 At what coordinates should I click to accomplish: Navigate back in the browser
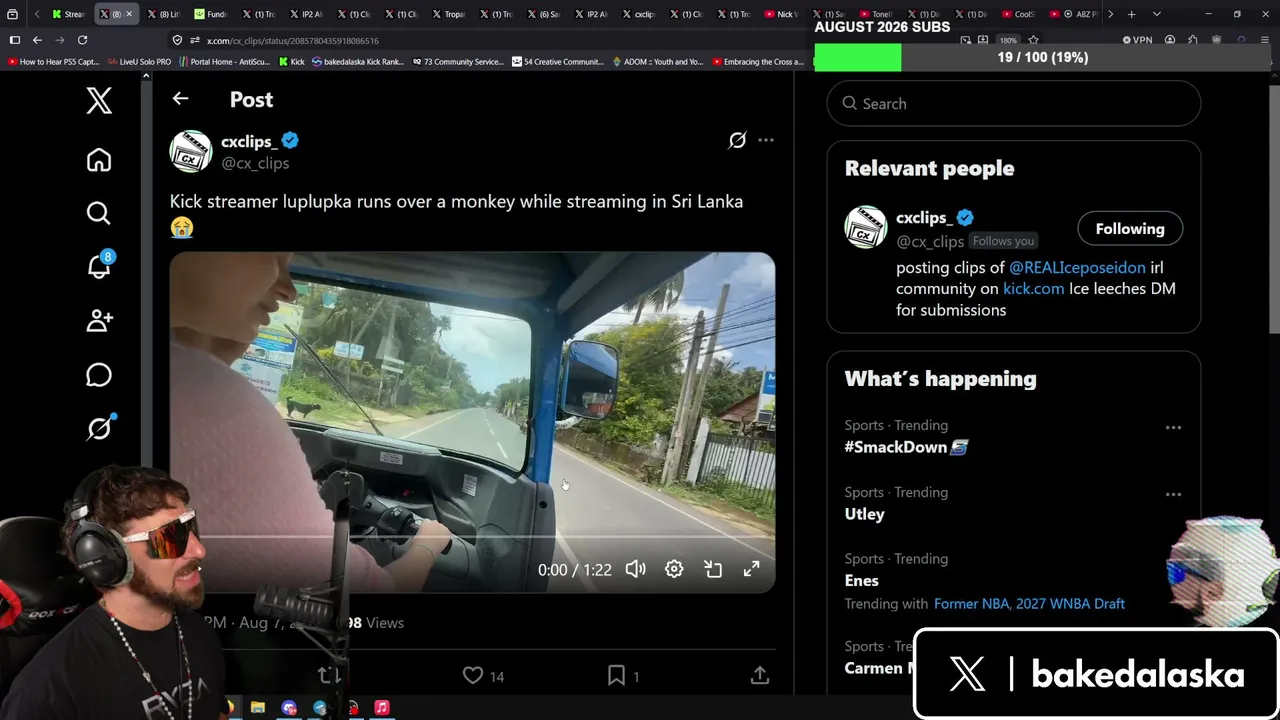click(37, 40)
